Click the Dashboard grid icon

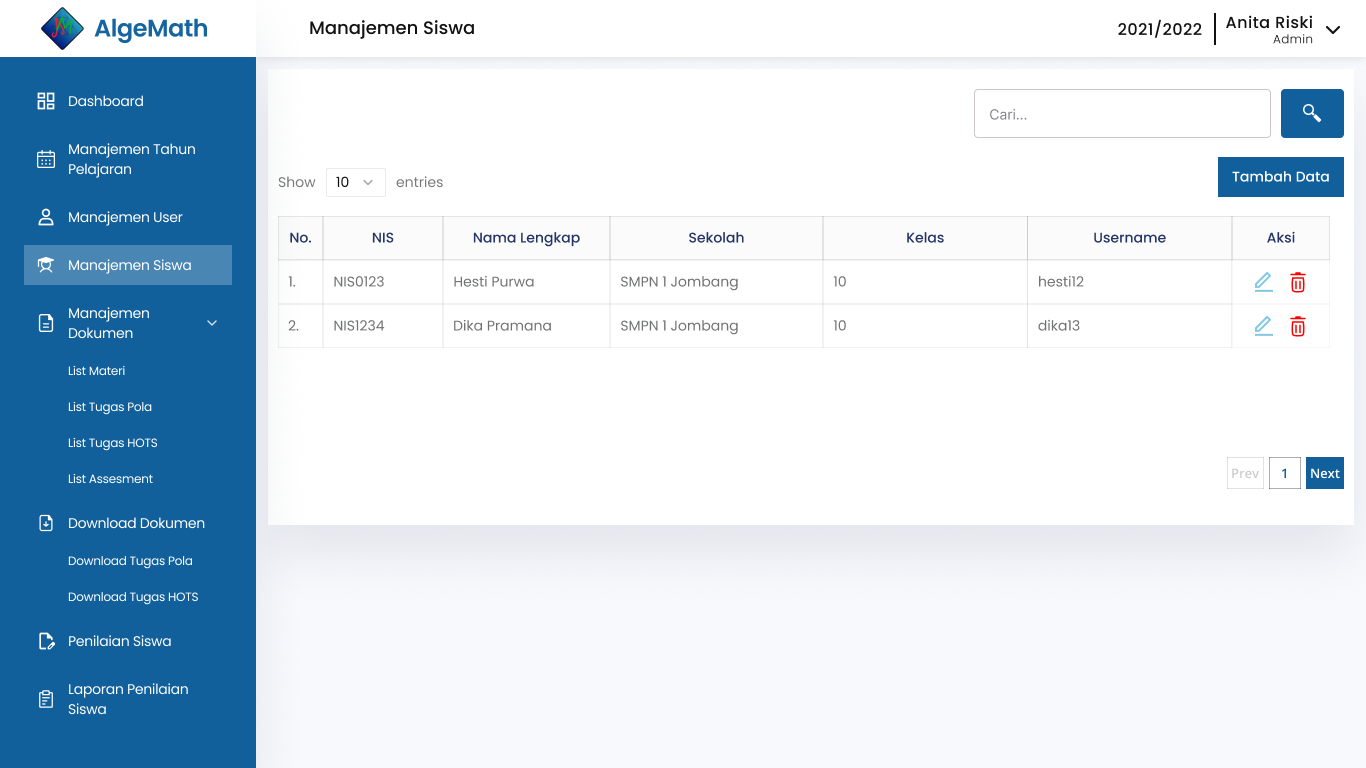[x=46, y=101]
